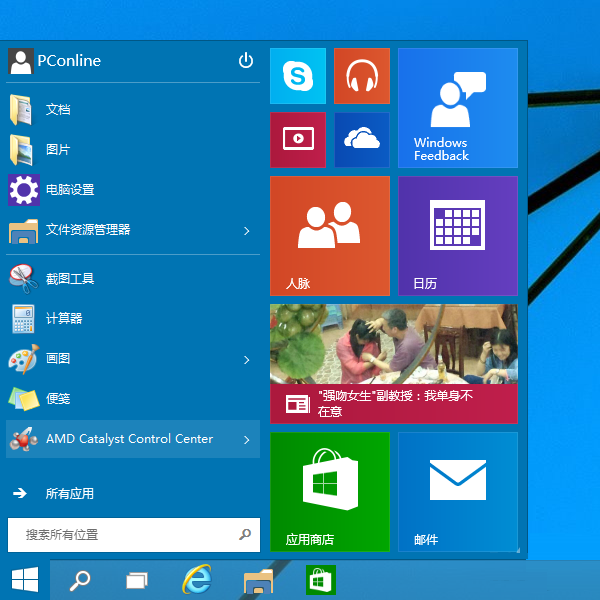Open the 邮件 Mail tile
This screenshot has height=600, width=600.
[458, 492]
